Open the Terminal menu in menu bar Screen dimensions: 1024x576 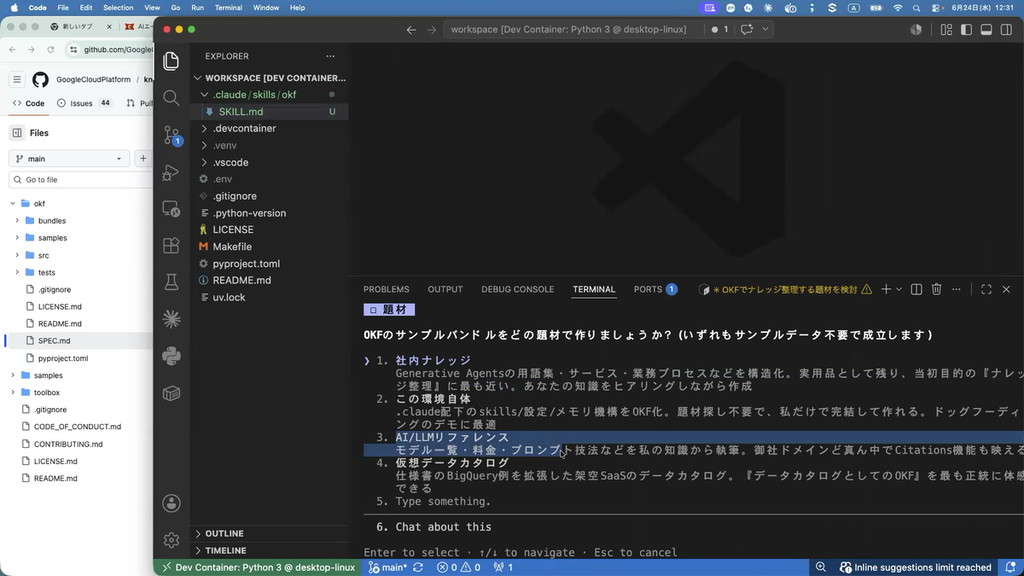(x=228, y=8)
